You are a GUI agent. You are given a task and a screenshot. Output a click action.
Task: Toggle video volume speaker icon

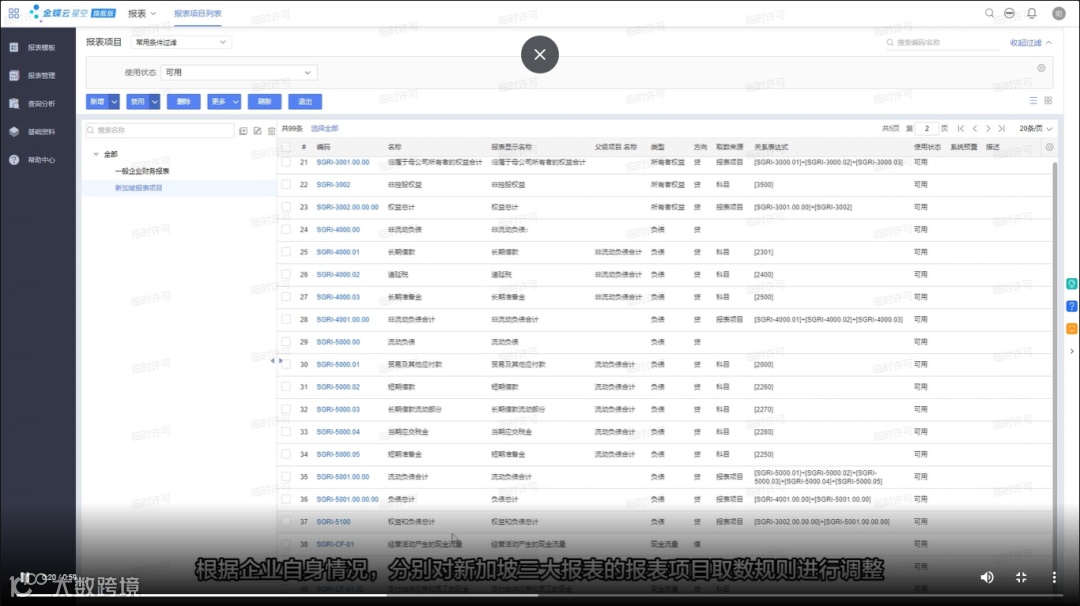point(987,577)
